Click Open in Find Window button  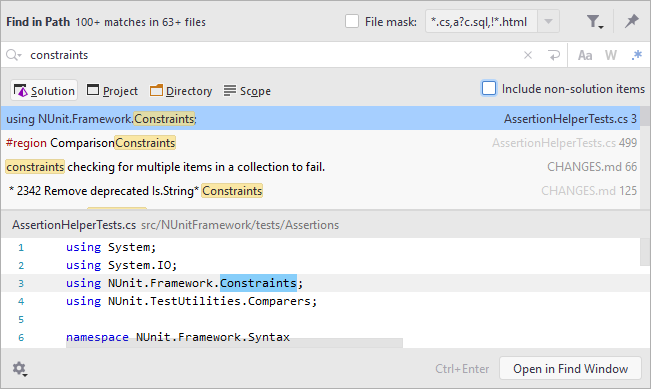point(570,369)
